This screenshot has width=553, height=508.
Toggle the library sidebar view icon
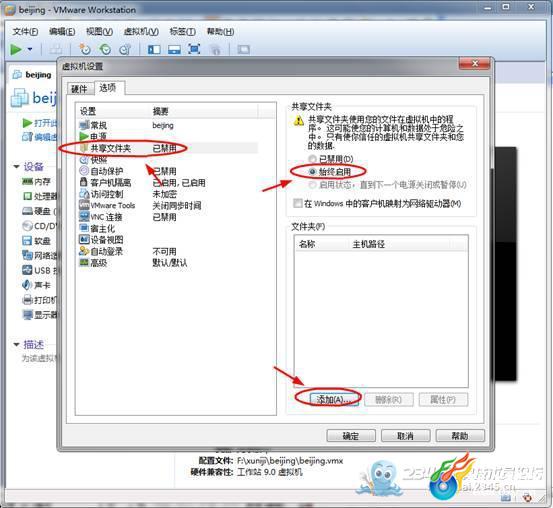(154, 49)
